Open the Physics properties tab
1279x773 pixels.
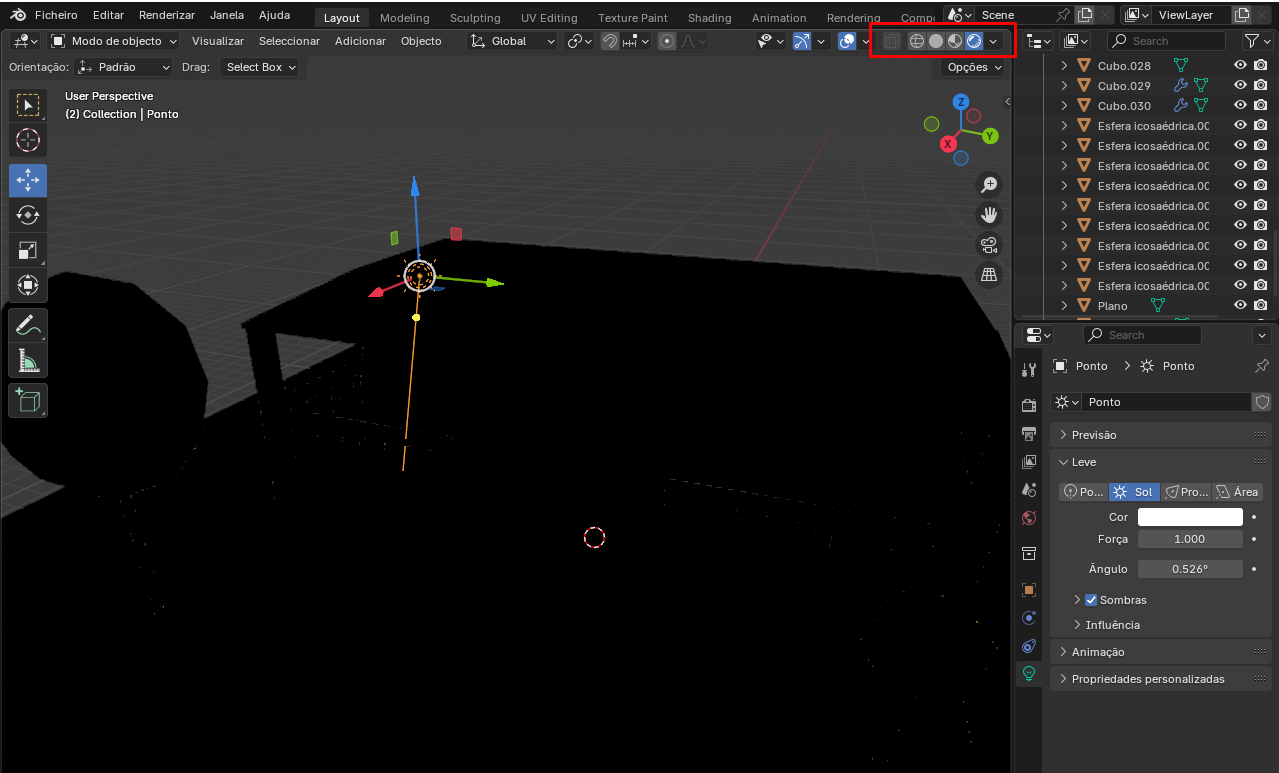[x=1029, y=617]
